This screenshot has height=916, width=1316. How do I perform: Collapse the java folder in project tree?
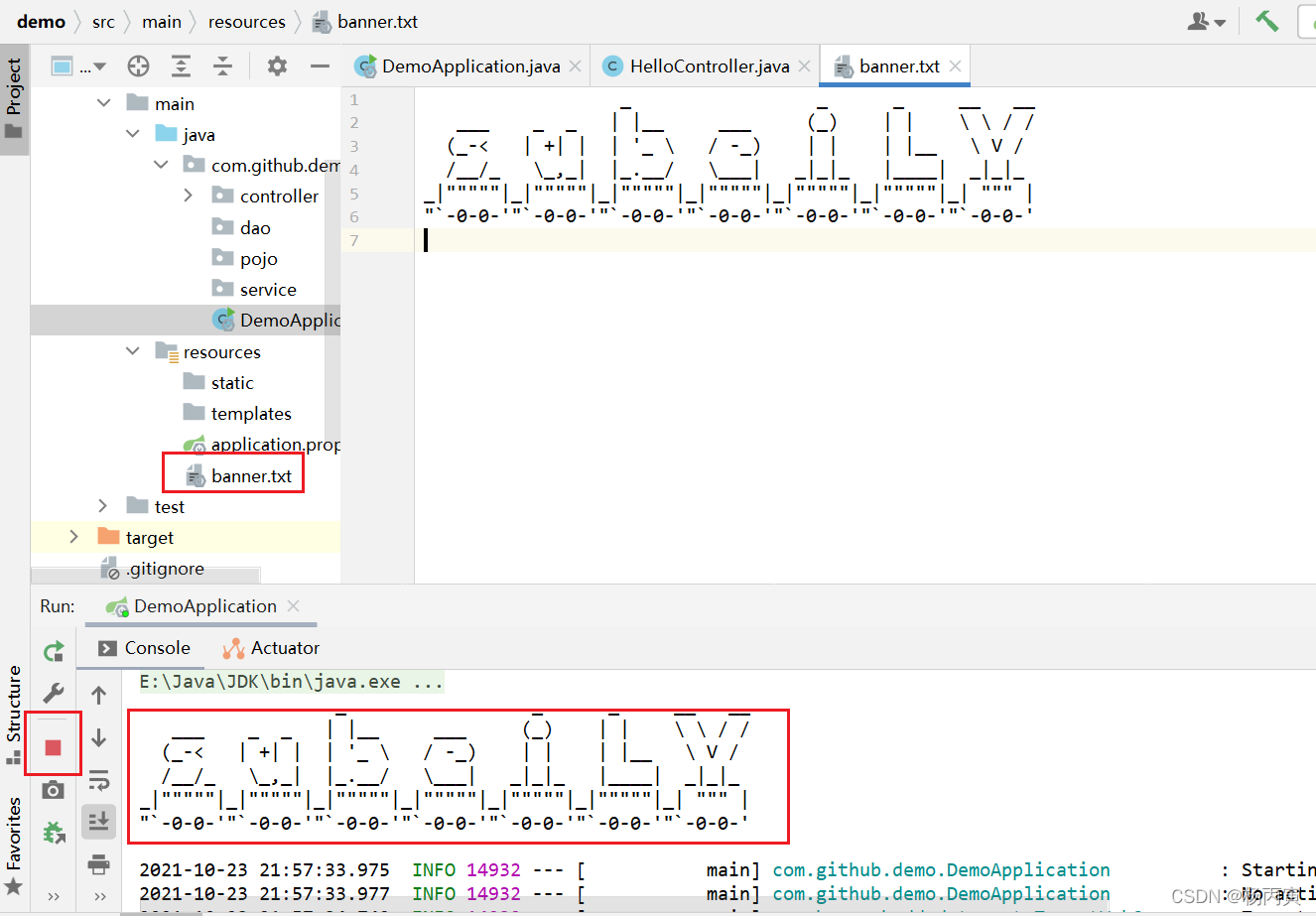tap(133, 134)
